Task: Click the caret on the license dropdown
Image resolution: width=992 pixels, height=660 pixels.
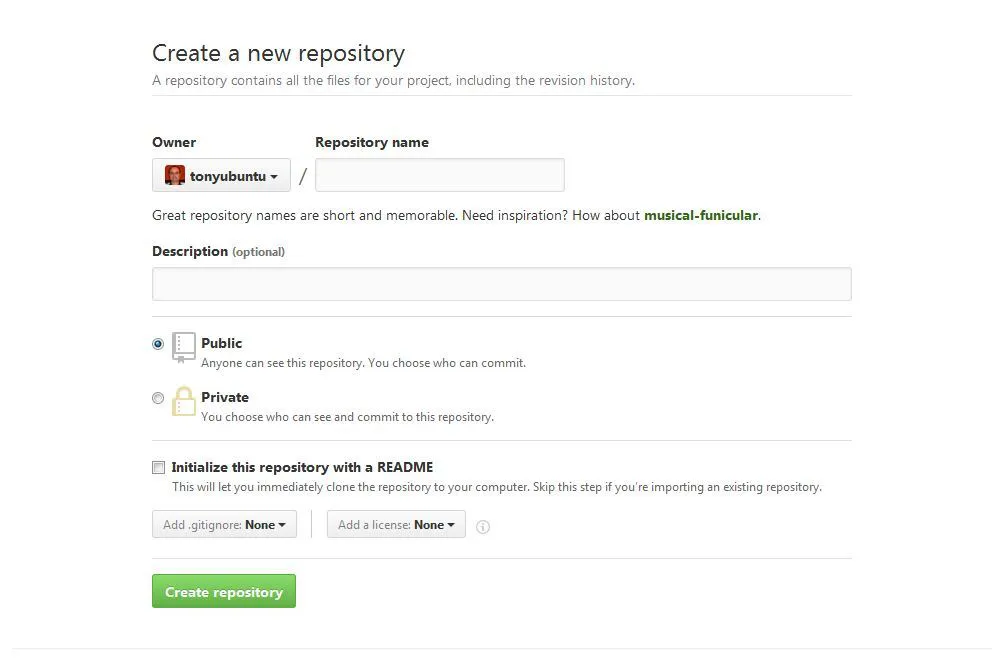Action: tap(451, 523)
